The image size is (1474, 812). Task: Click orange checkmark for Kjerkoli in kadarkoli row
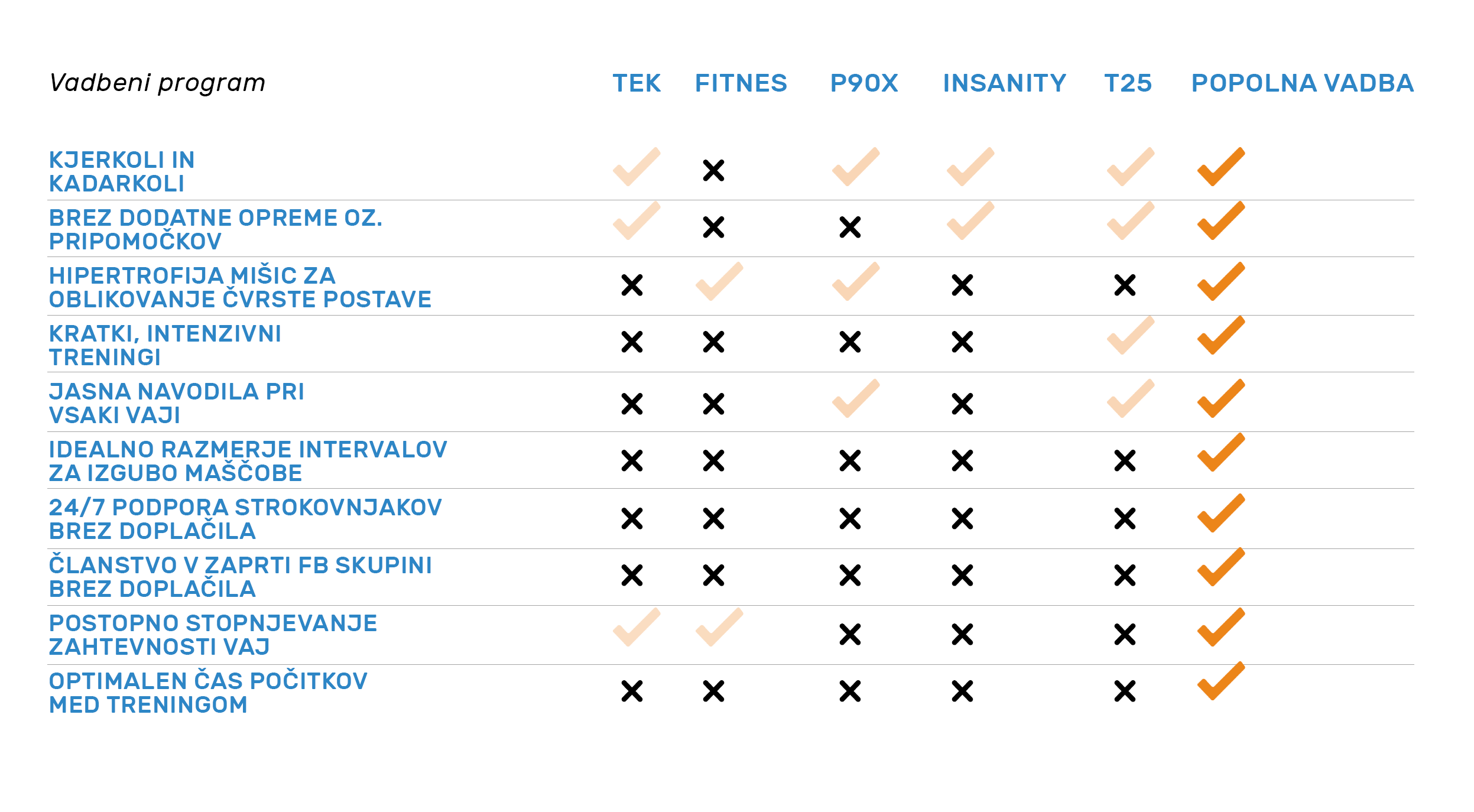coord(1221,167)
